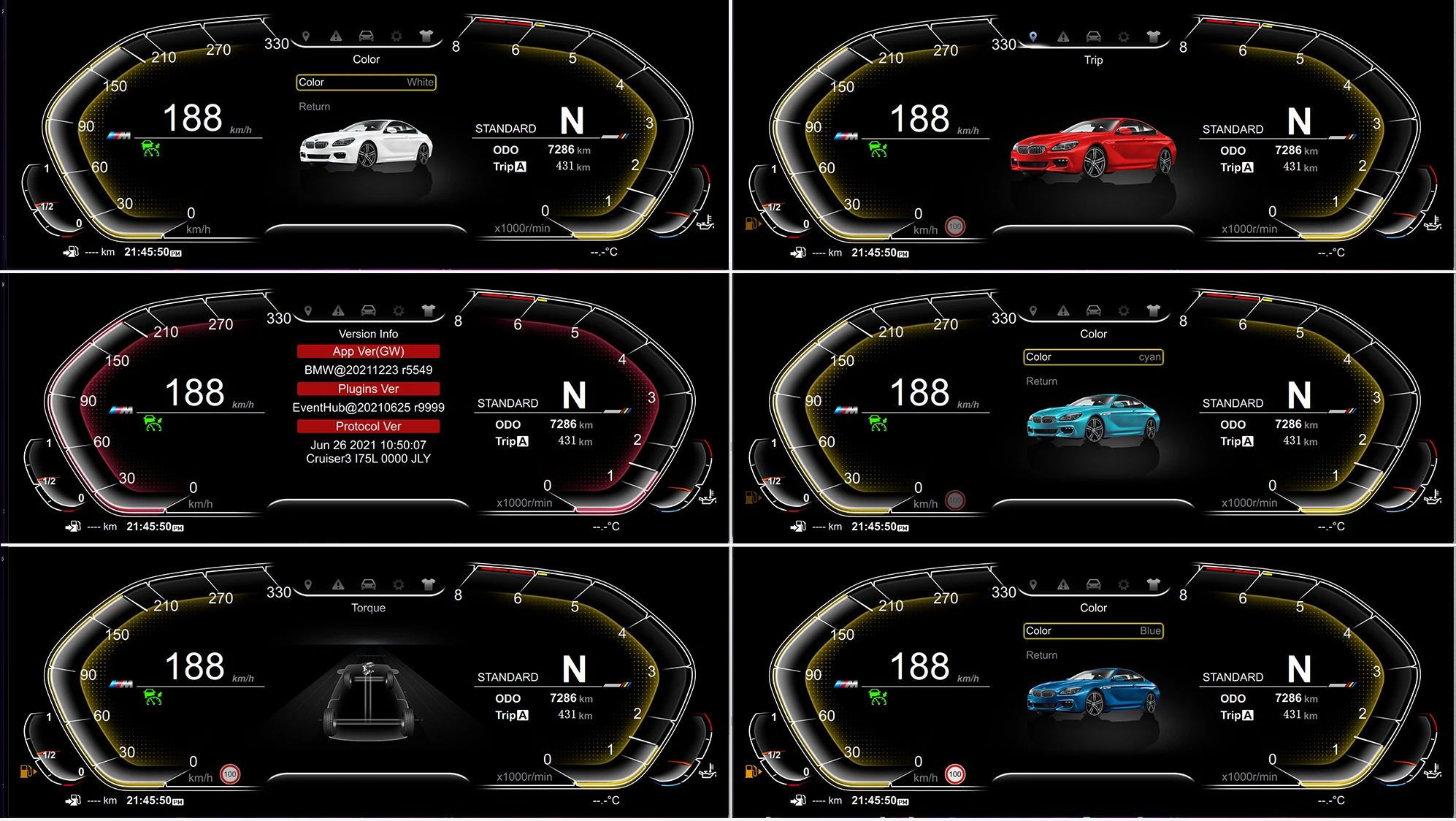Tap the fuel pump icon on the Trip screen

pyautogui.click(x=752, y=224)
